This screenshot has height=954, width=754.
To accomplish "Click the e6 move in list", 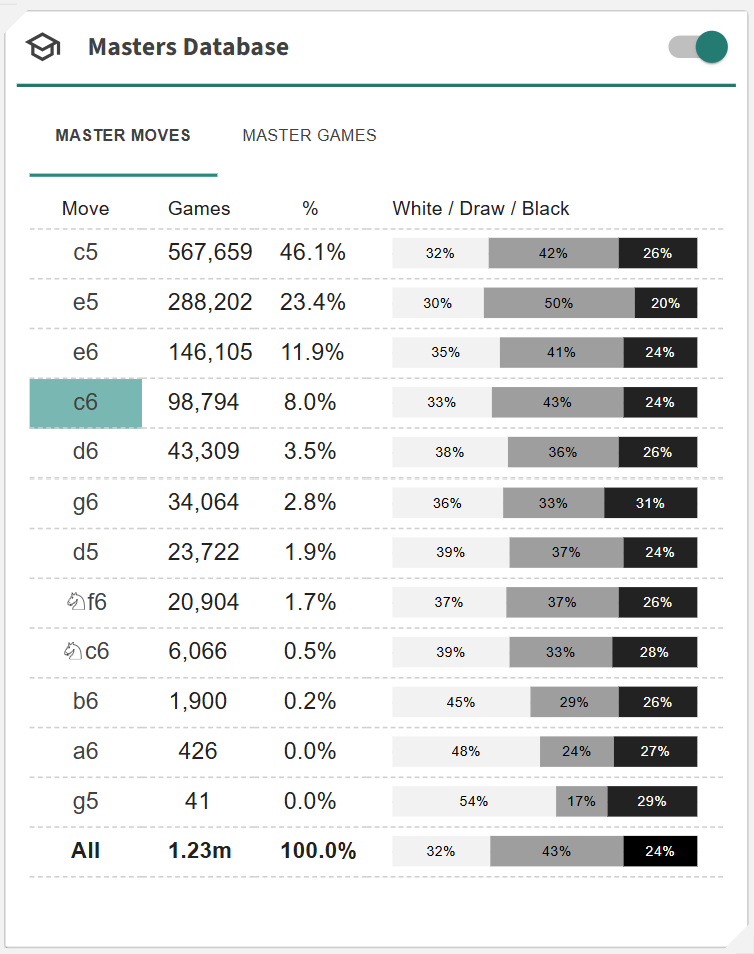I will (86, 353).
